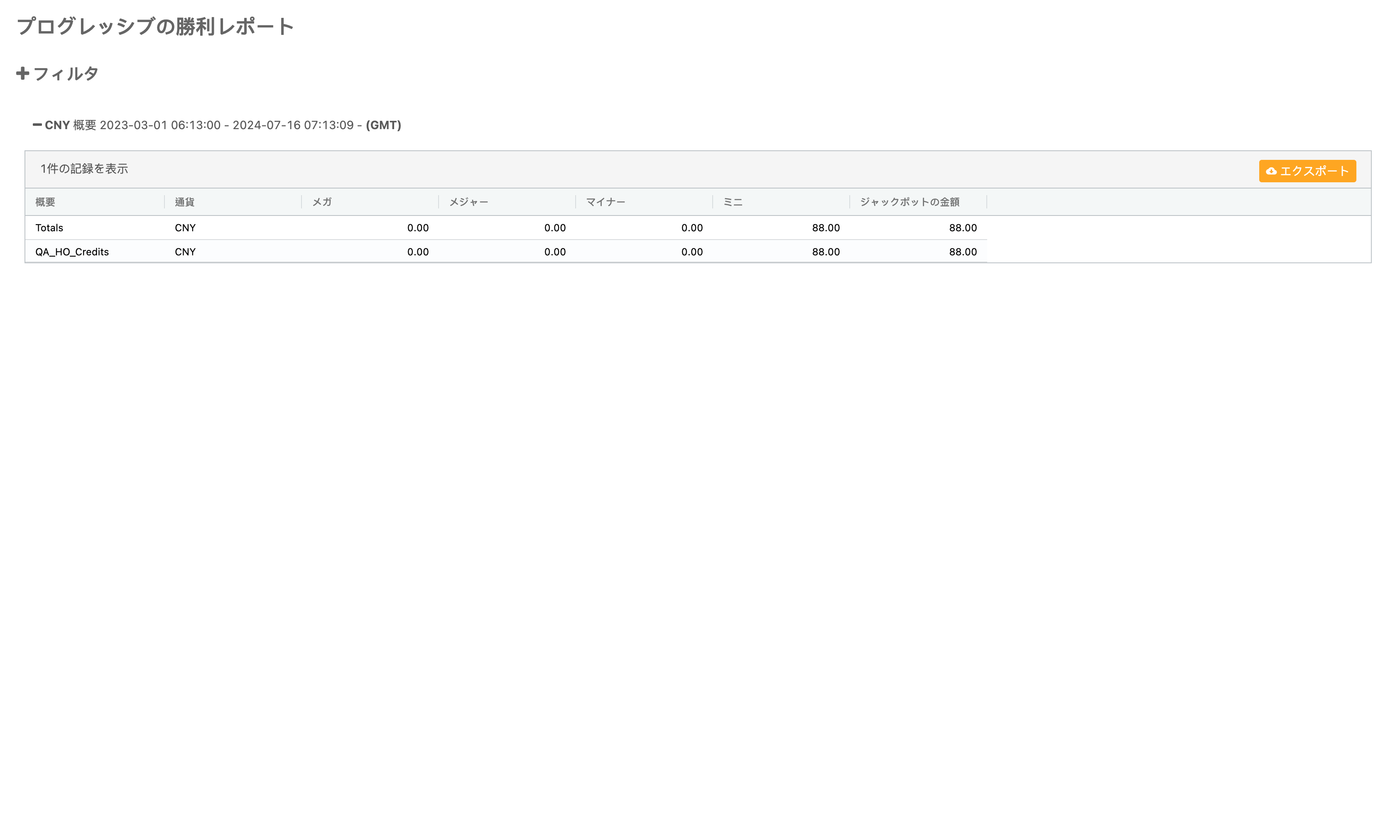Click the プログレッシブの勝利レポート page title

point(155,27)
